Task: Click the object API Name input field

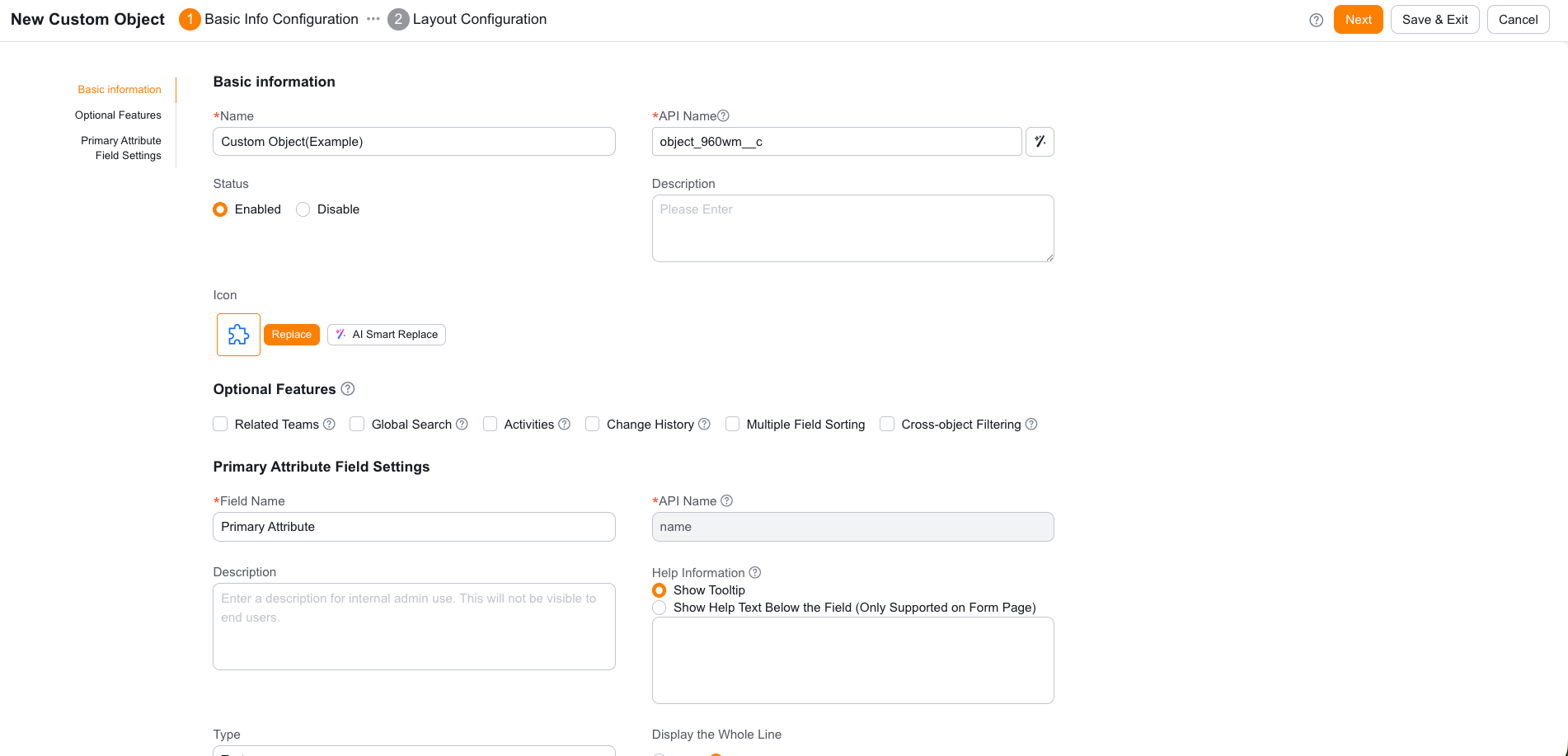Action: [x=837, y=142]
